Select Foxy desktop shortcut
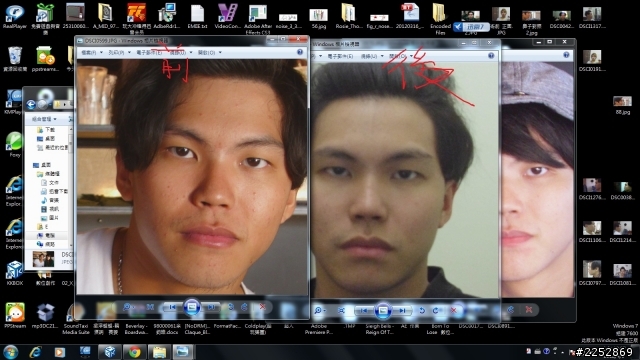640x360 pixels. click(15, 145)
